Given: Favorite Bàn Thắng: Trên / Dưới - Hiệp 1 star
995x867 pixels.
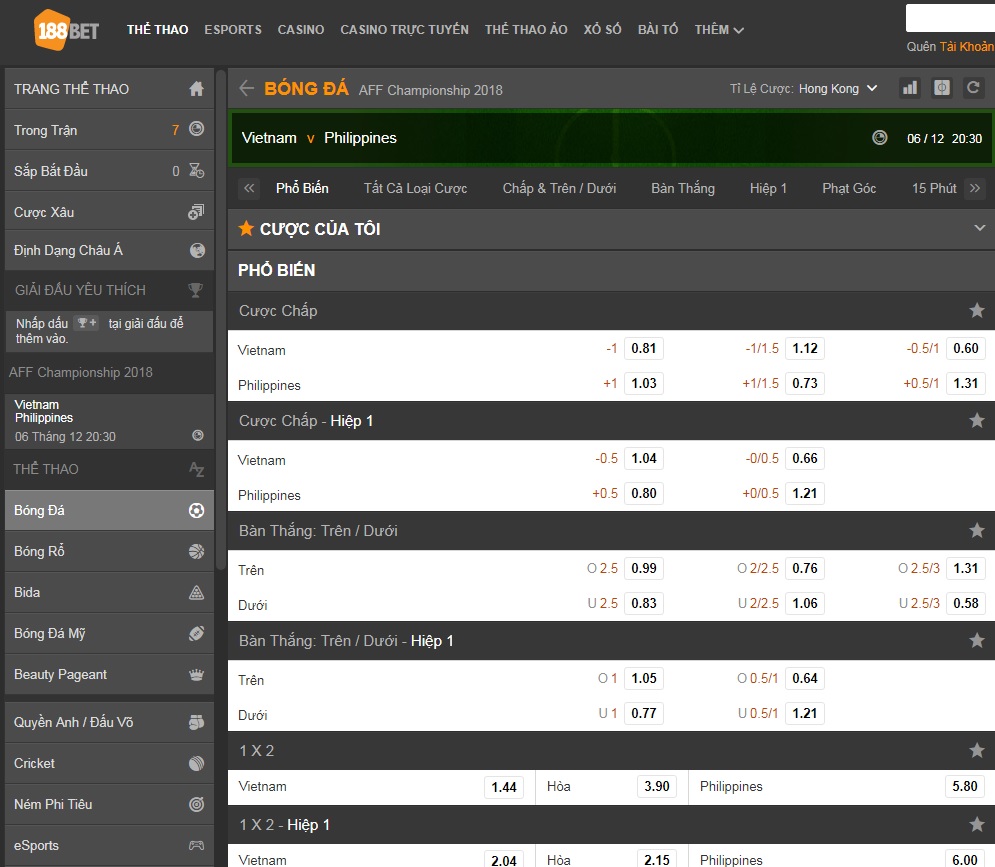Looking at the screenshot, I should [977, 640].
